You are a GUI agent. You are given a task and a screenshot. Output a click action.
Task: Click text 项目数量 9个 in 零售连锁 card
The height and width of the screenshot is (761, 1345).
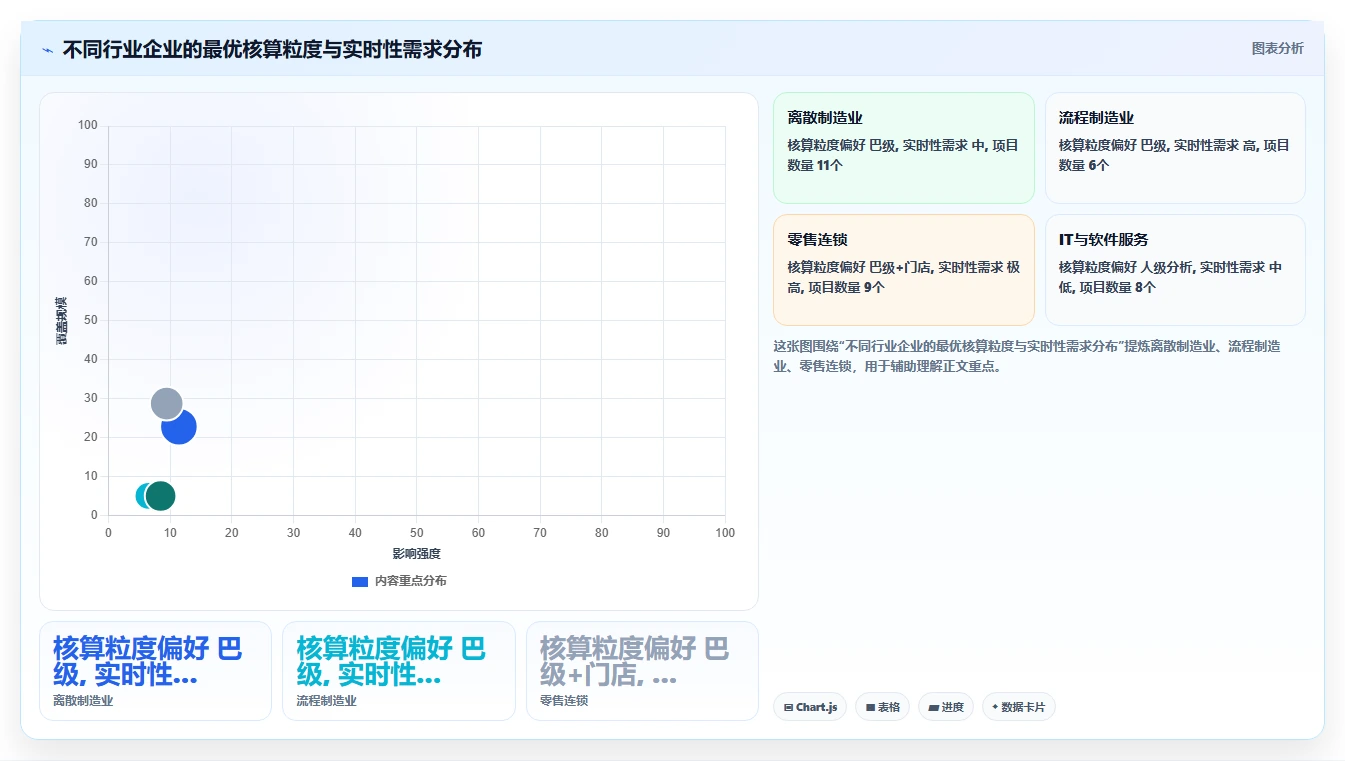point(846,287)
